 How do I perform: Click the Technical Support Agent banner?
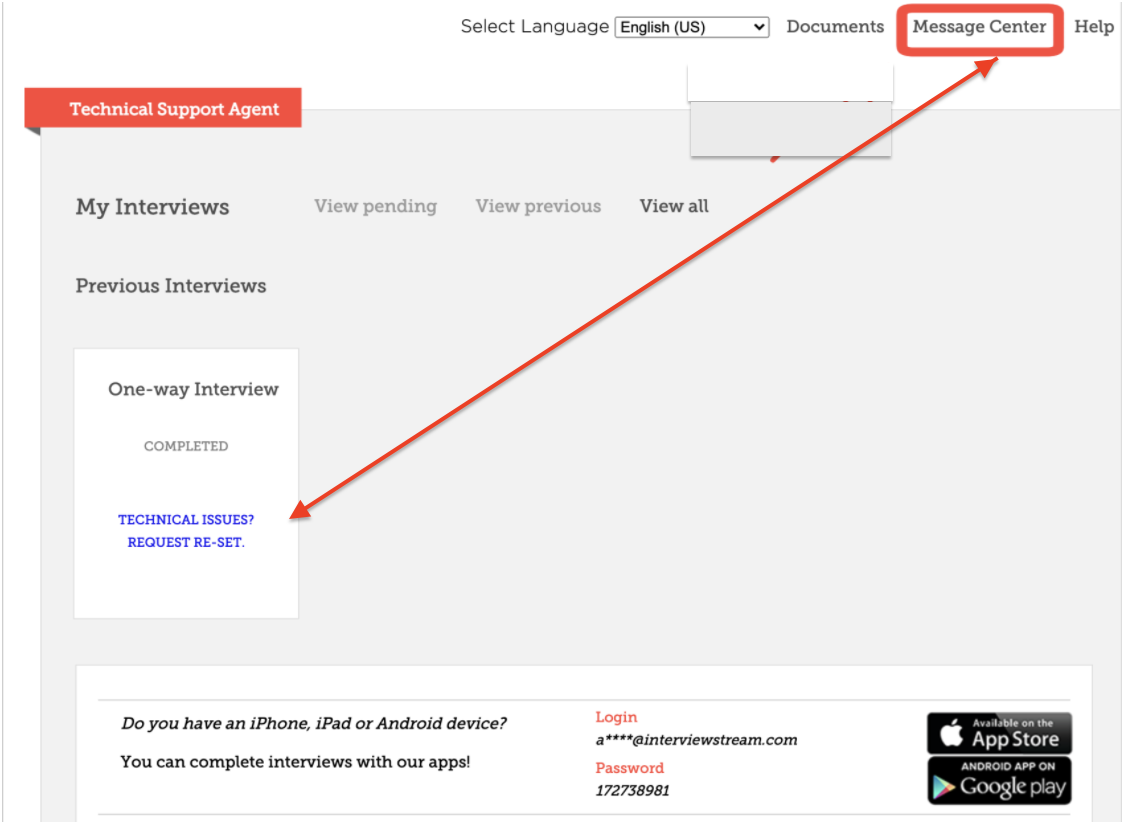coord(163,108)
